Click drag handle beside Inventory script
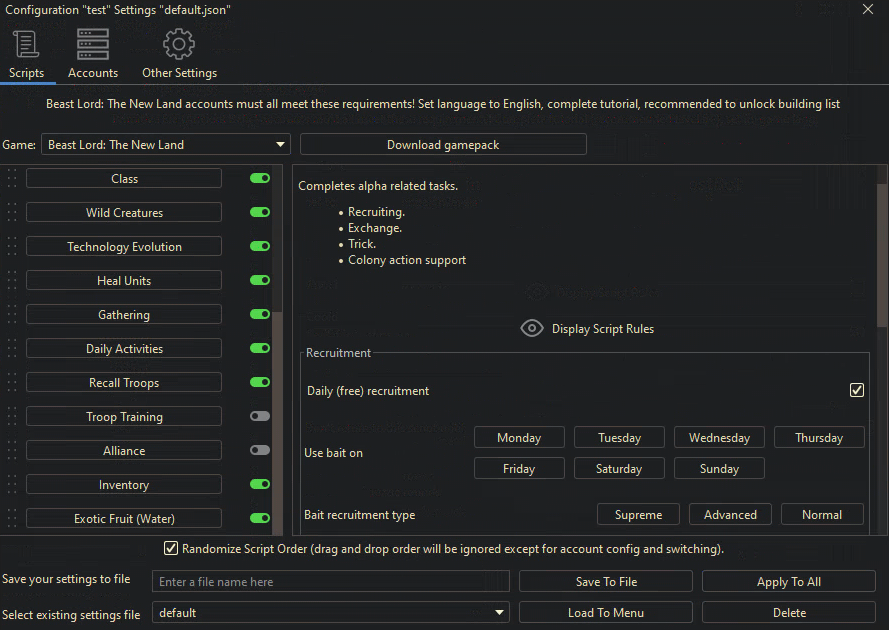The width and height of the screenshot is (889, 630). pyautogui.click(x=12, y=485)
